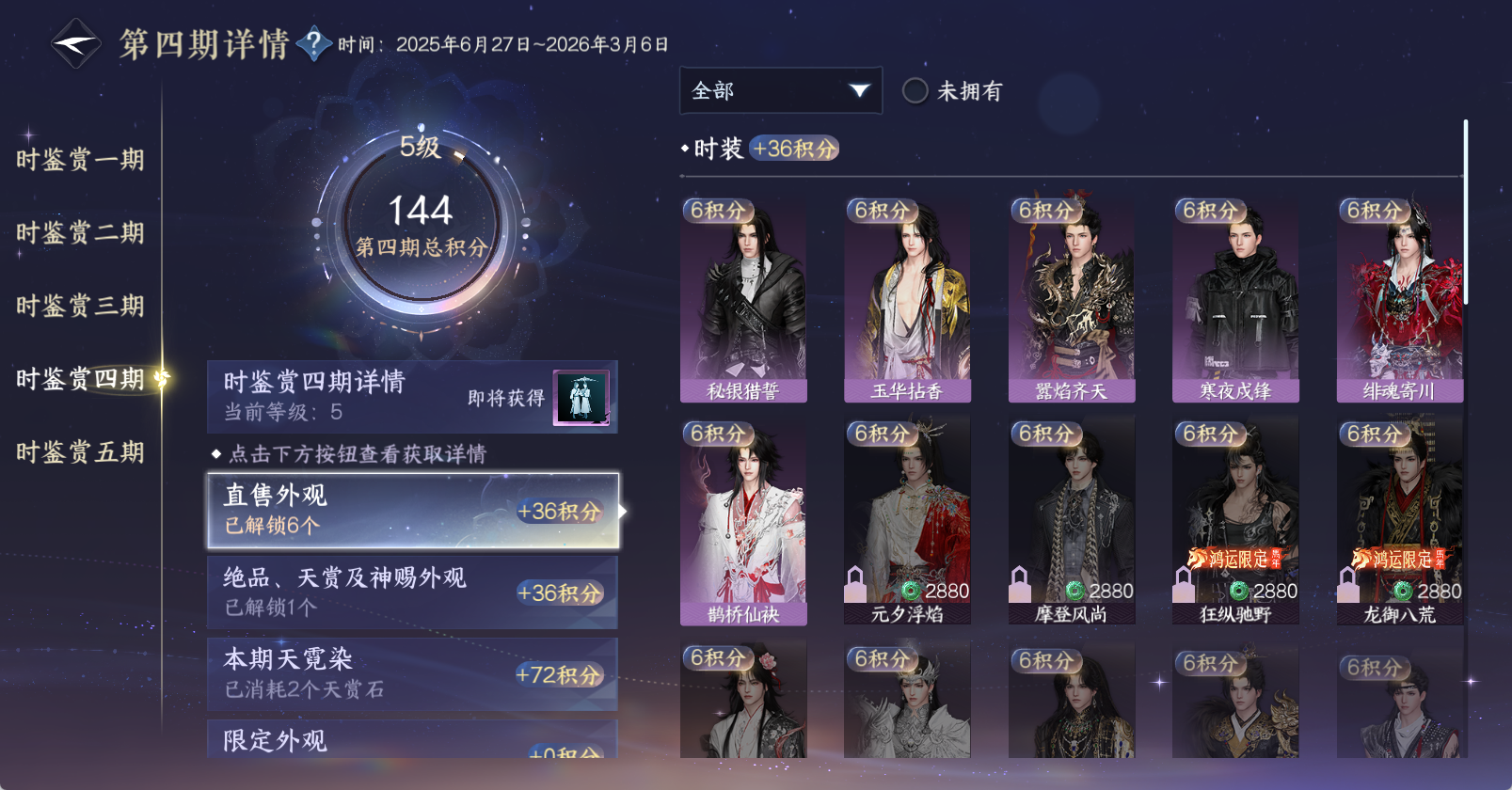Switch to 时鉴赏五期 tab

point(80,452)
